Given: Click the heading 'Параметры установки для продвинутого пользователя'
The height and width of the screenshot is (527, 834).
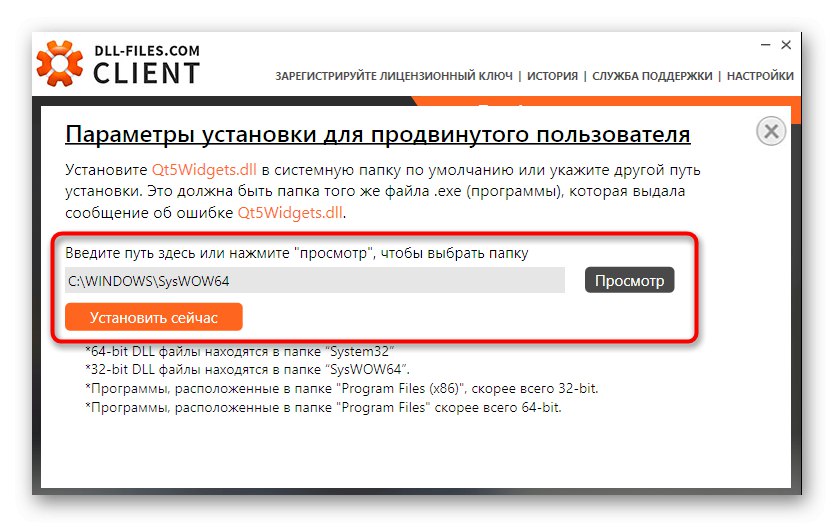Looking at the screenshot, I should click(378, 135).
